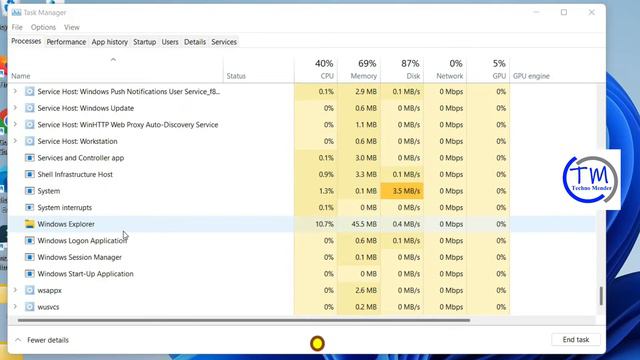Click the End task button
640x360 pixels.
[x=576, y=340]
